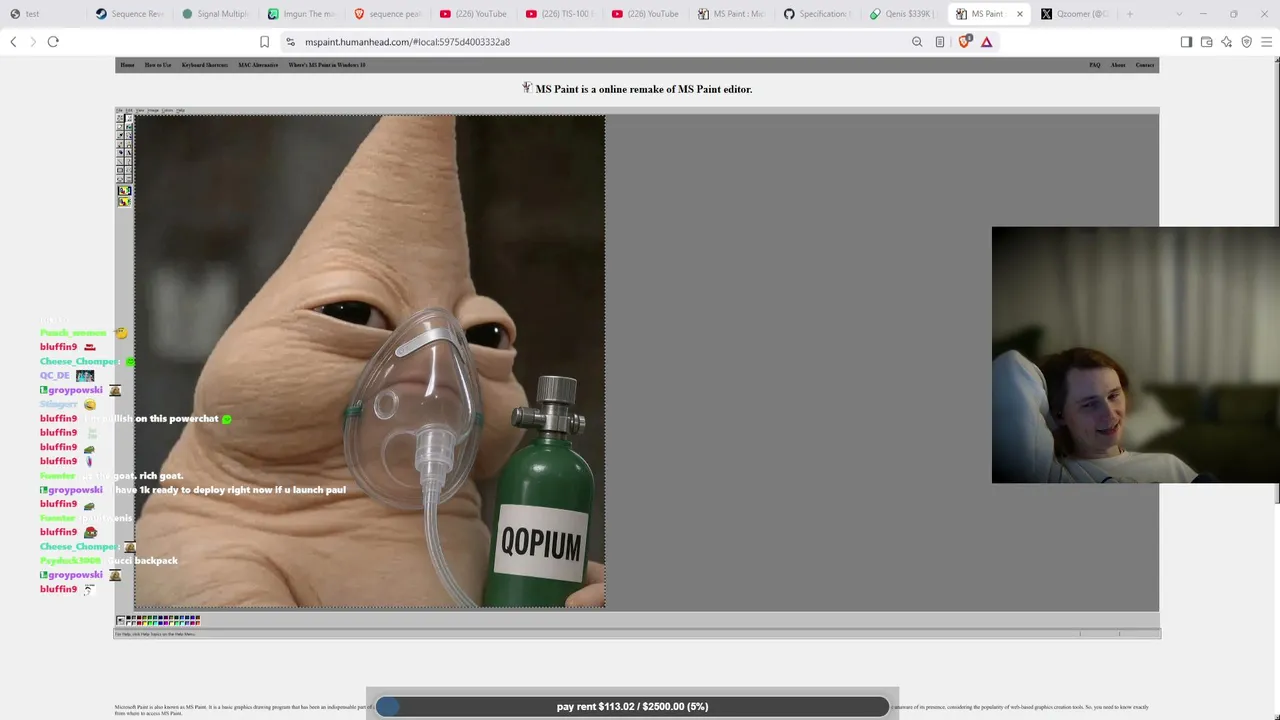
Task: Visit the MAC Alternative link
Action: point(258,65)
